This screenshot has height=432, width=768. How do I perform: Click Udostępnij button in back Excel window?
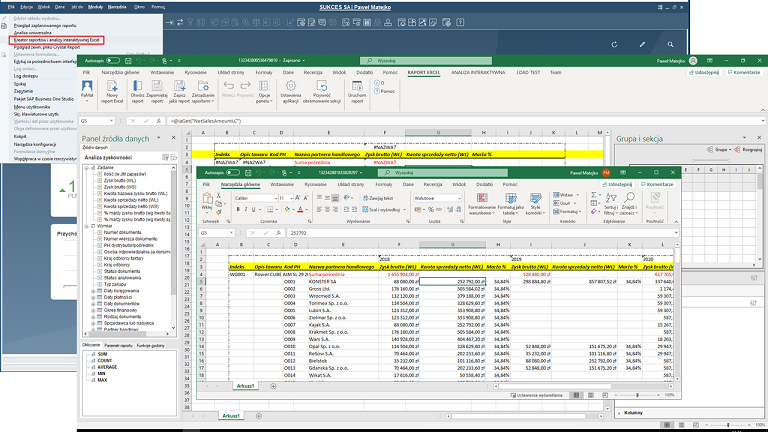[704, 72]
